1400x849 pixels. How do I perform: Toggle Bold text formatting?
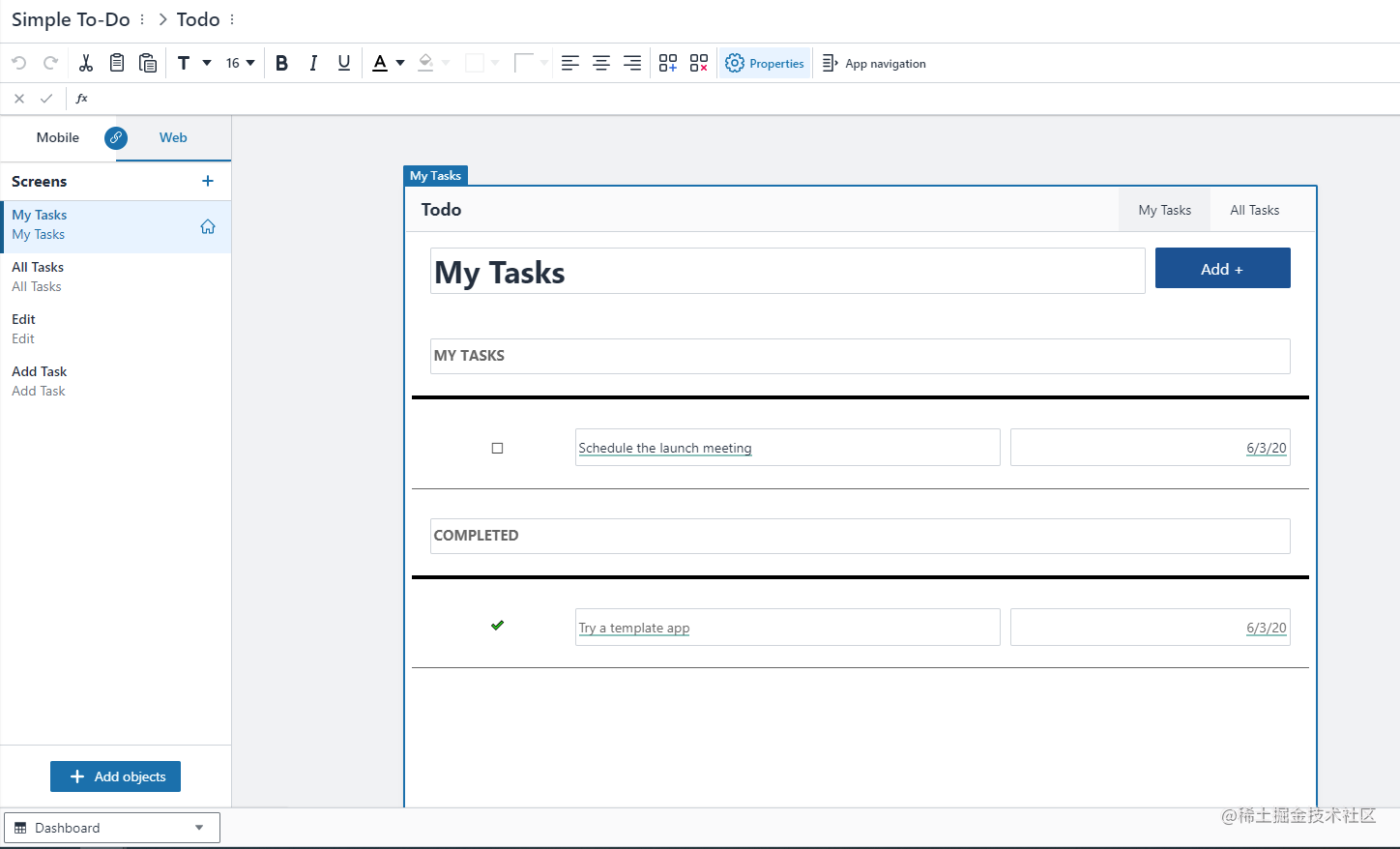click(281, 63)
